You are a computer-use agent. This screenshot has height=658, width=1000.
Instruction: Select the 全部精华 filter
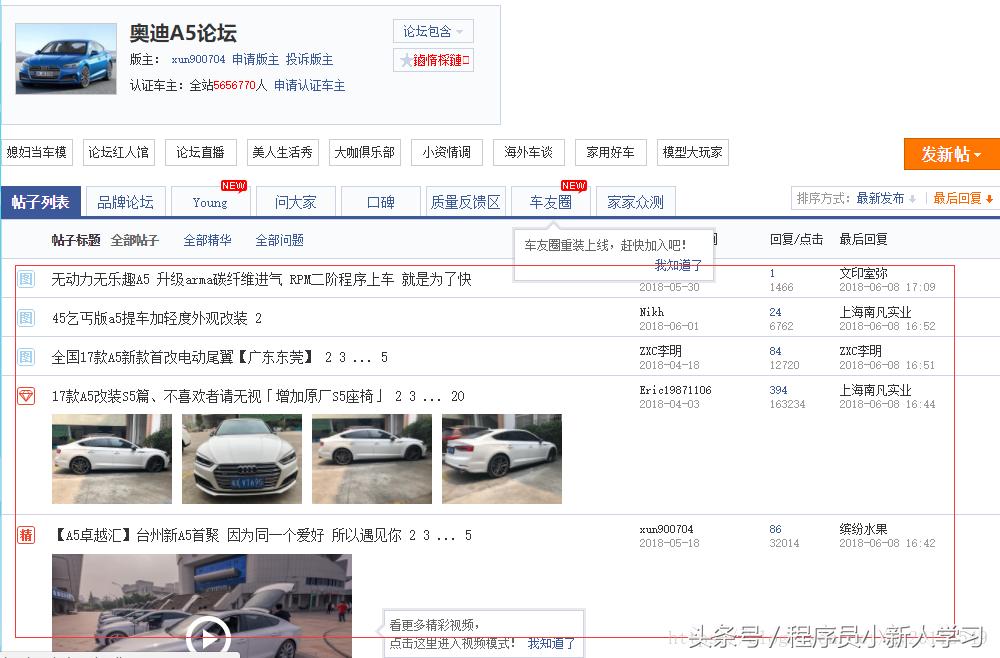click(208, 240)
